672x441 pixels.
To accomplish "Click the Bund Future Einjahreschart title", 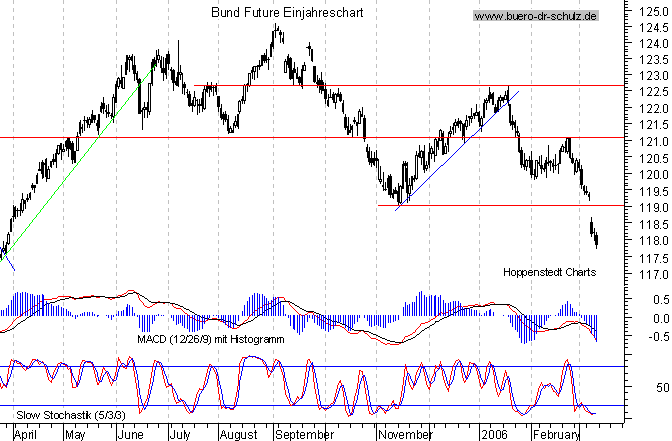I will coord(288,14).
